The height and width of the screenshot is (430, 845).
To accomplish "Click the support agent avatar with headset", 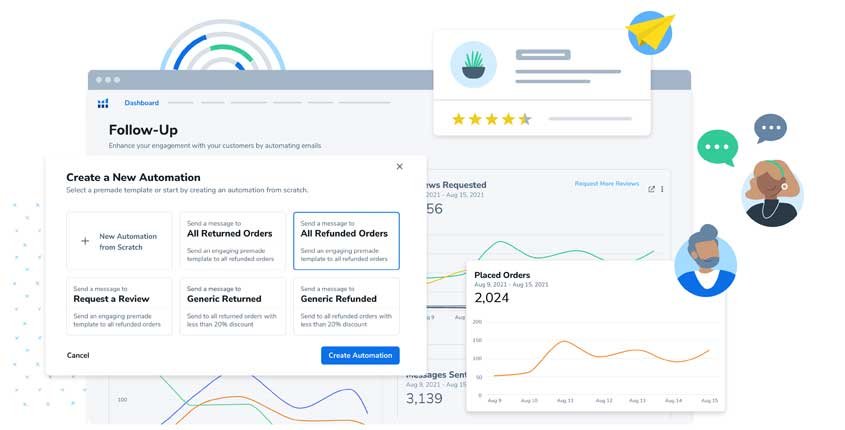I will point(772,192).
